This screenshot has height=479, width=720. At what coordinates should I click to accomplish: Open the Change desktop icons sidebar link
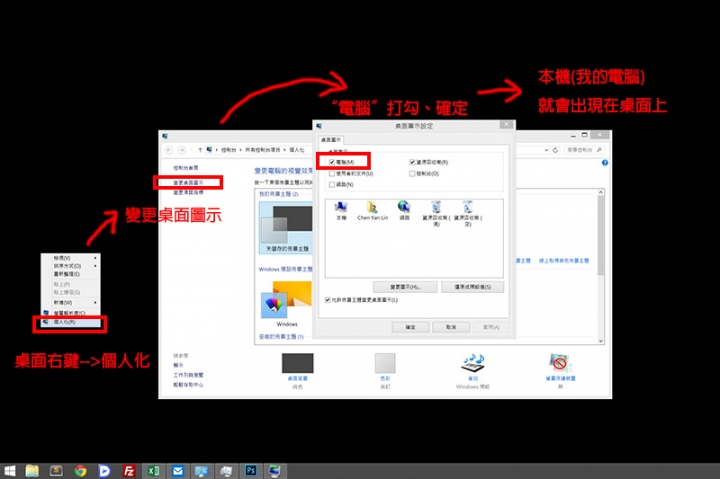pyautogui.click(x=188, y=183)
